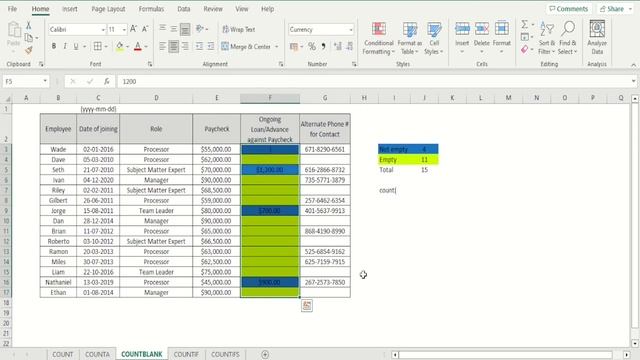
Task: Select the Format Painter brush
Action: click(29, 50)
